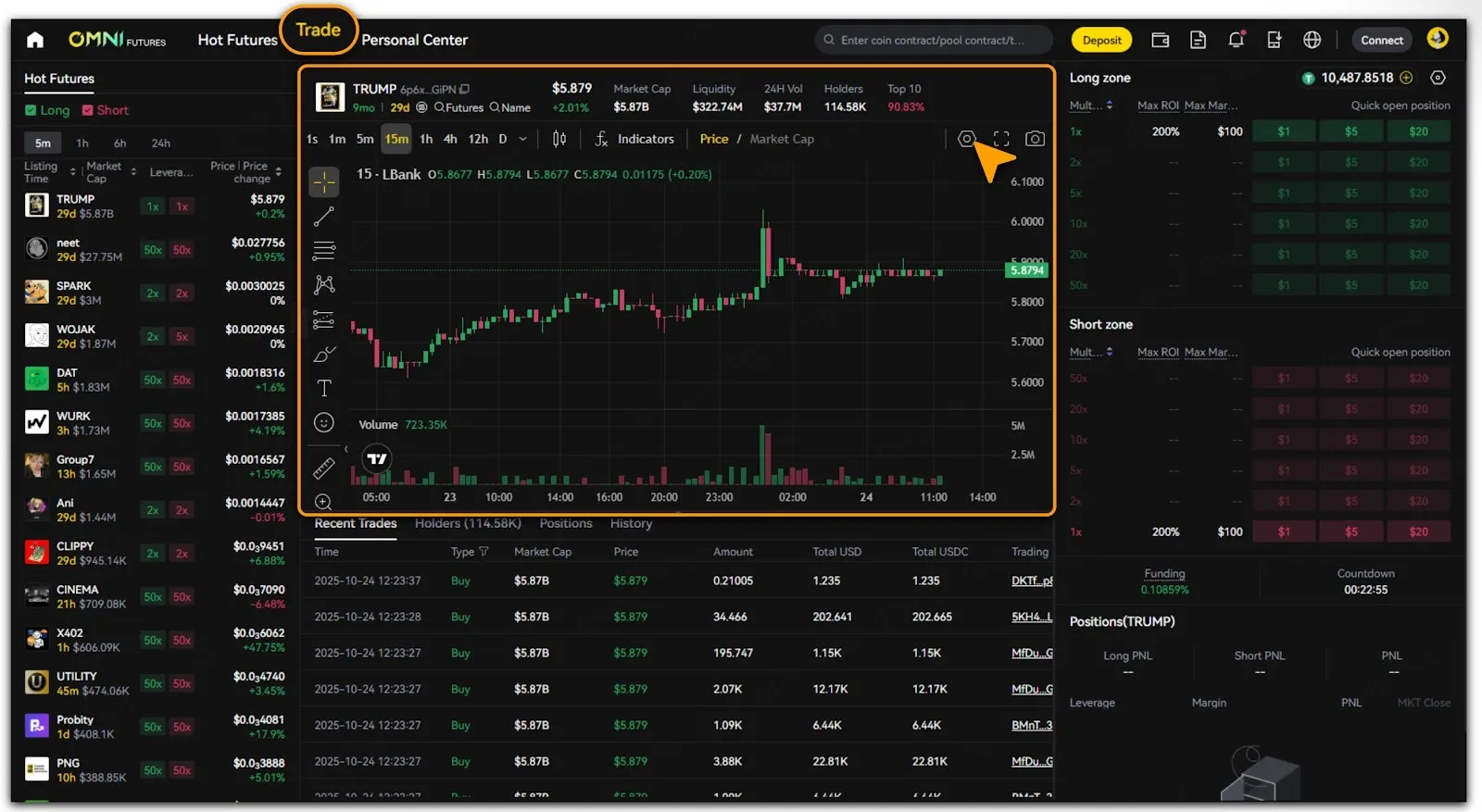The width and height of the screenshot is (1482, 812).
Task: Select the text annotation tool
Action: 324,388
